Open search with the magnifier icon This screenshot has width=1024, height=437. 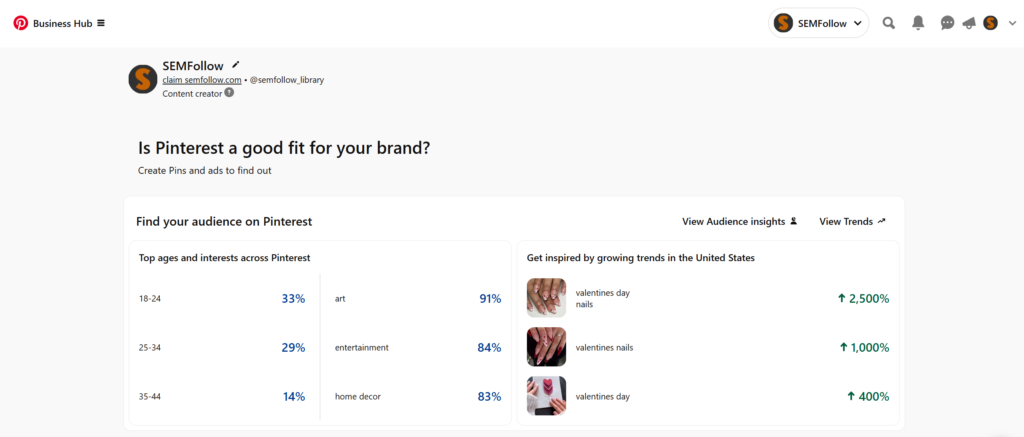(x=889, y=23)
